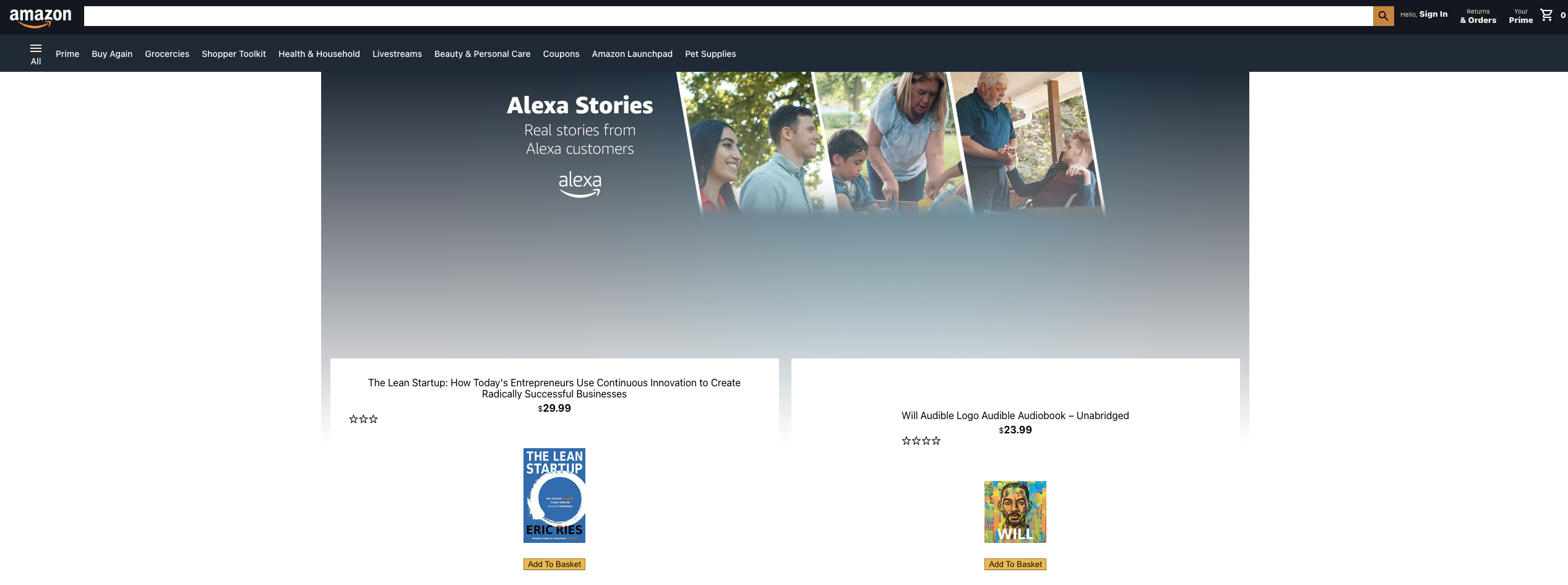The height and width of the screenshot is (585, 1568).
Task: Open Returns & Orders
Action: coord(1478,16)
